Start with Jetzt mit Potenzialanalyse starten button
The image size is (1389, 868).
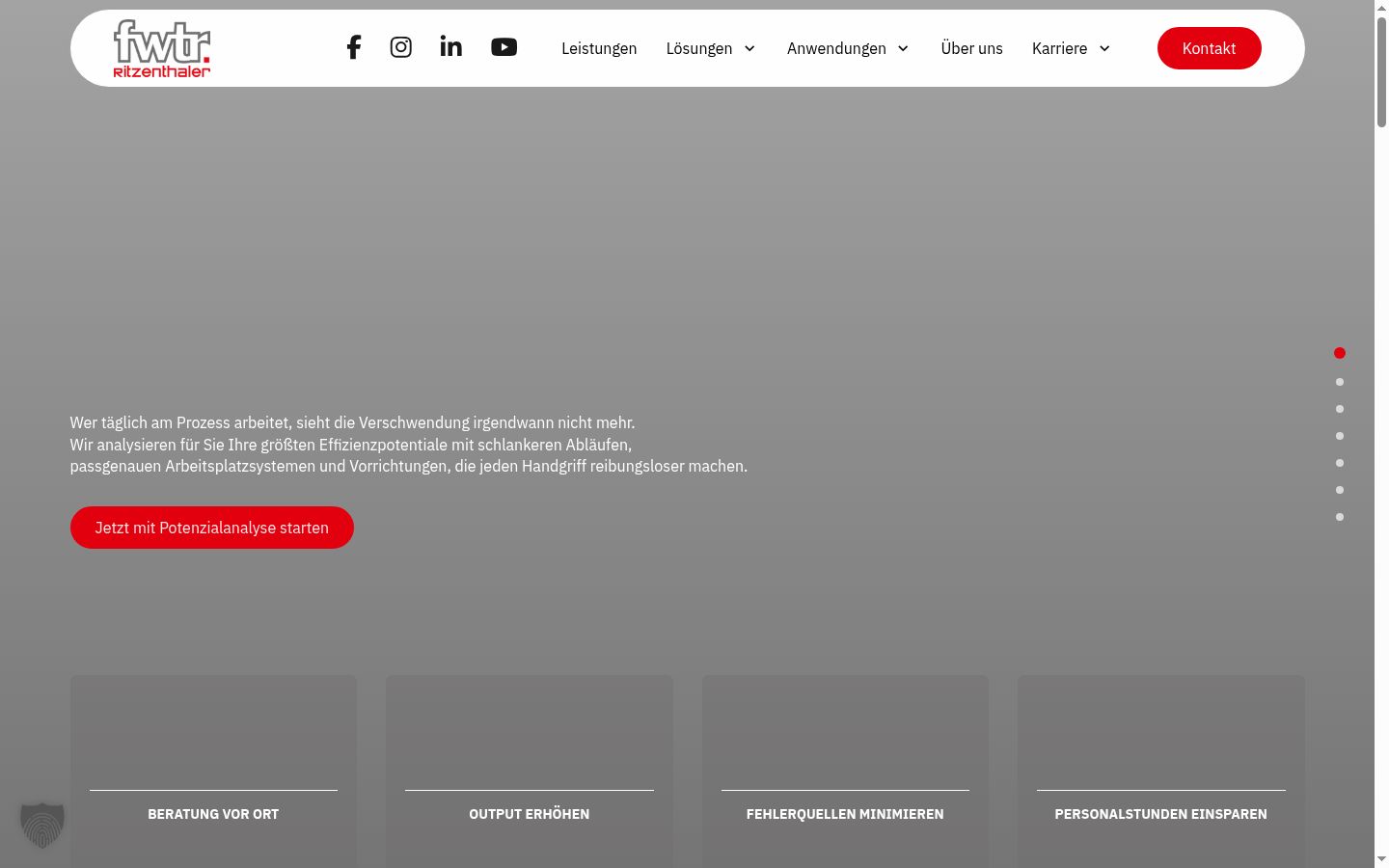(212, 528)
